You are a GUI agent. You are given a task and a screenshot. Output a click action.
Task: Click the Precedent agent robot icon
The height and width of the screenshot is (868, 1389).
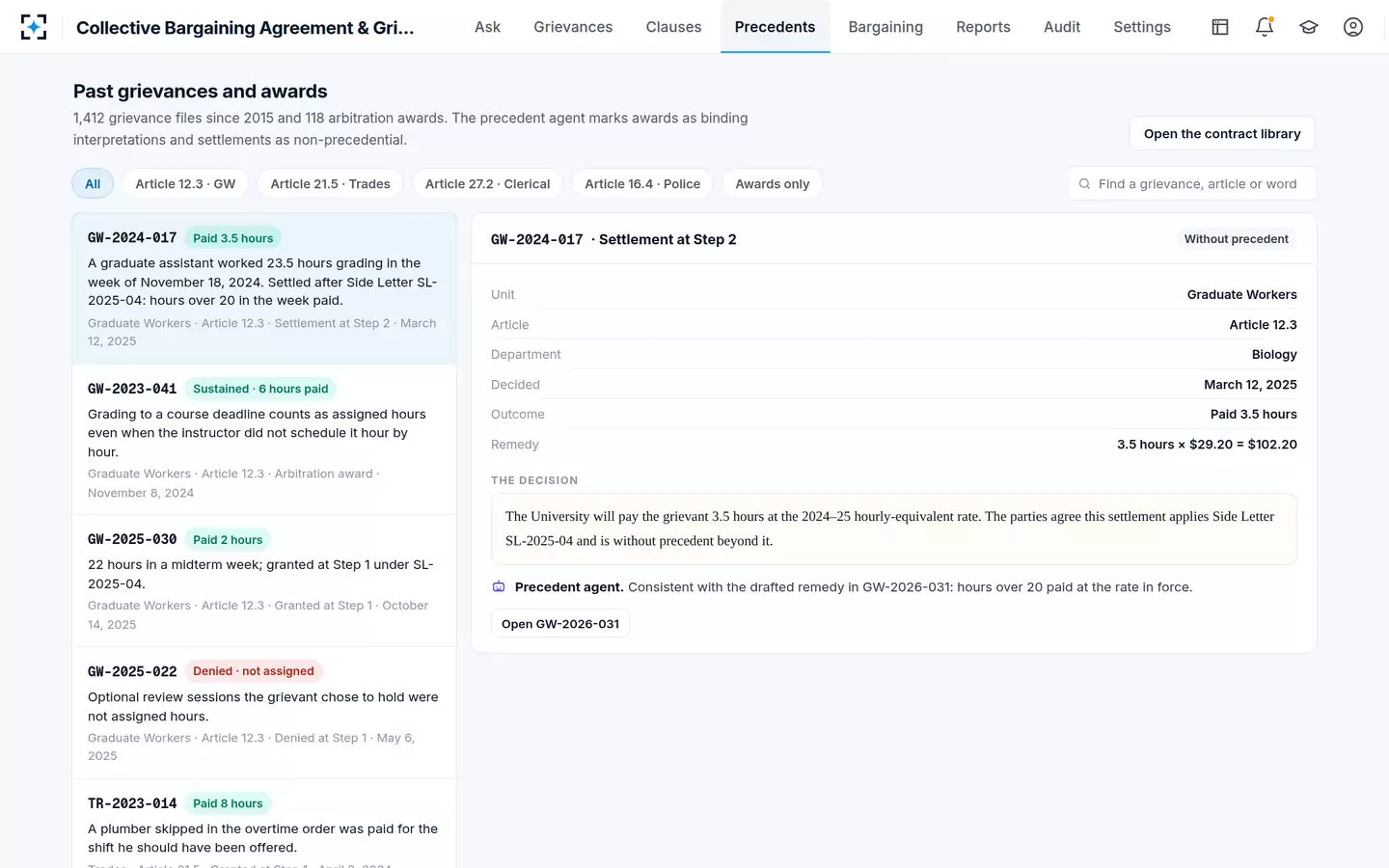tap(499, 587)
